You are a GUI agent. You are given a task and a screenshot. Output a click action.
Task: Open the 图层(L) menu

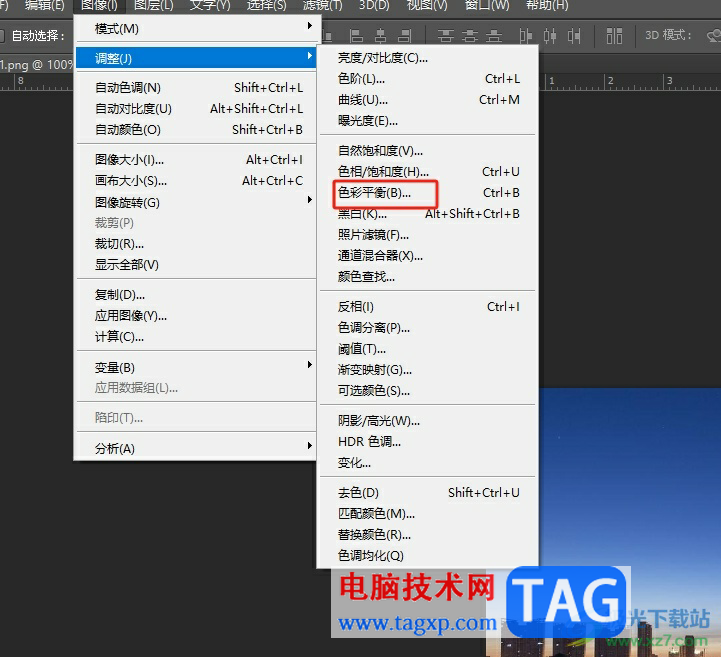tap(154, 6)
